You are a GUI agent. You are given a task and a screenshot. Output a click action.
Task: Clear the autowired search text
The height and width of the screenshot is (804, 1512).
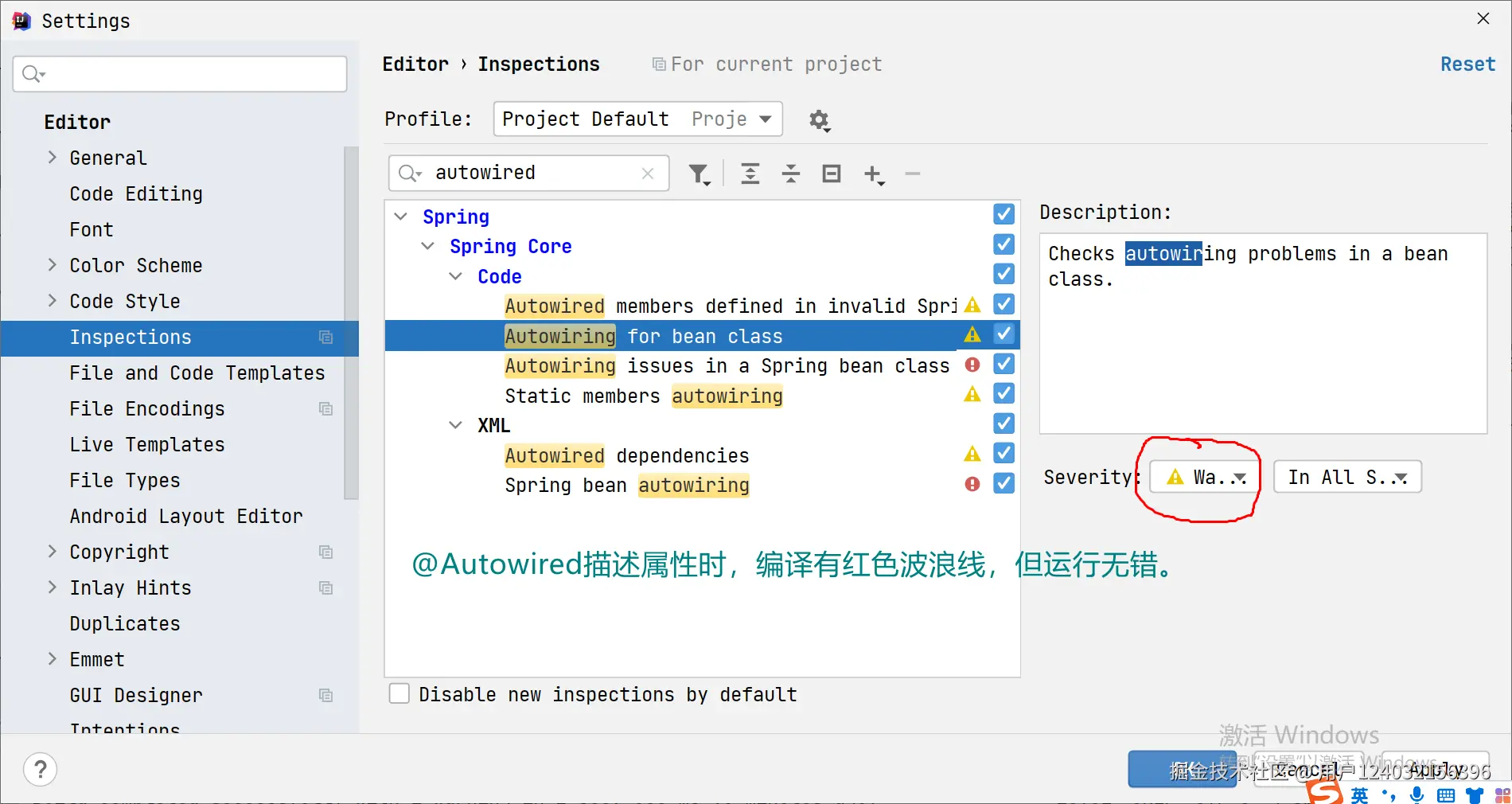(648, 174)
